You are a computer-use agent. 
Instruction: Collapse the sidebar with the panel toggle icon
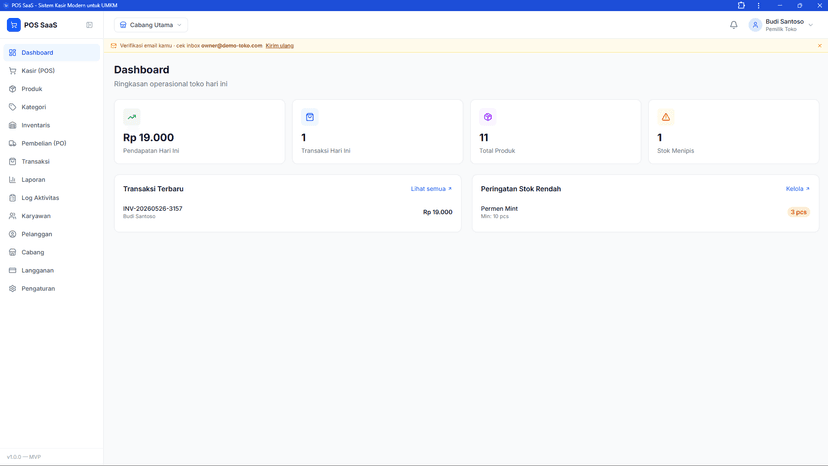(89, 25)
